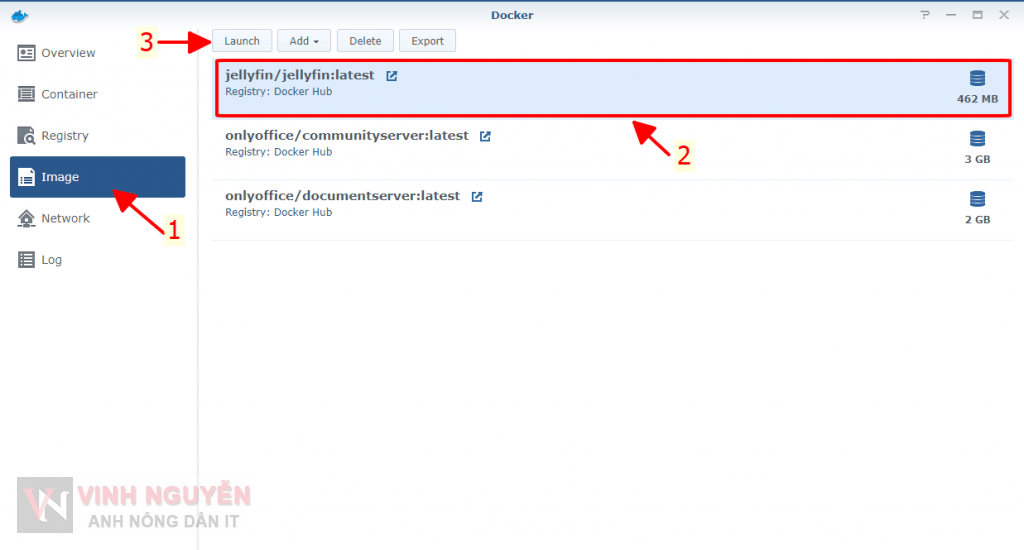
Task: Click external link icon for onlyoffice/communityserver
Action: (485, 136)
